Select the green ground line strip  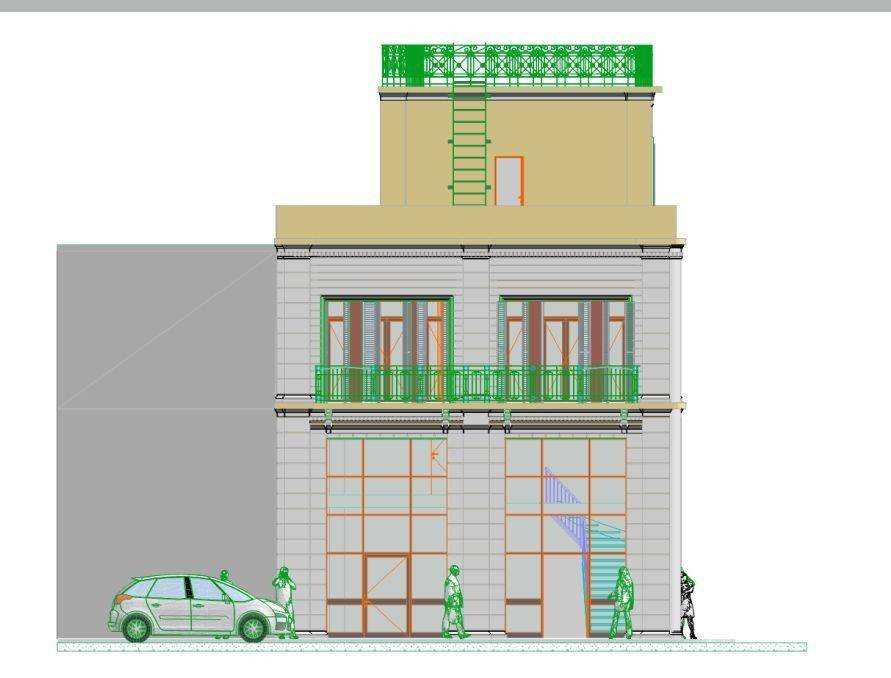click(430, 647)
